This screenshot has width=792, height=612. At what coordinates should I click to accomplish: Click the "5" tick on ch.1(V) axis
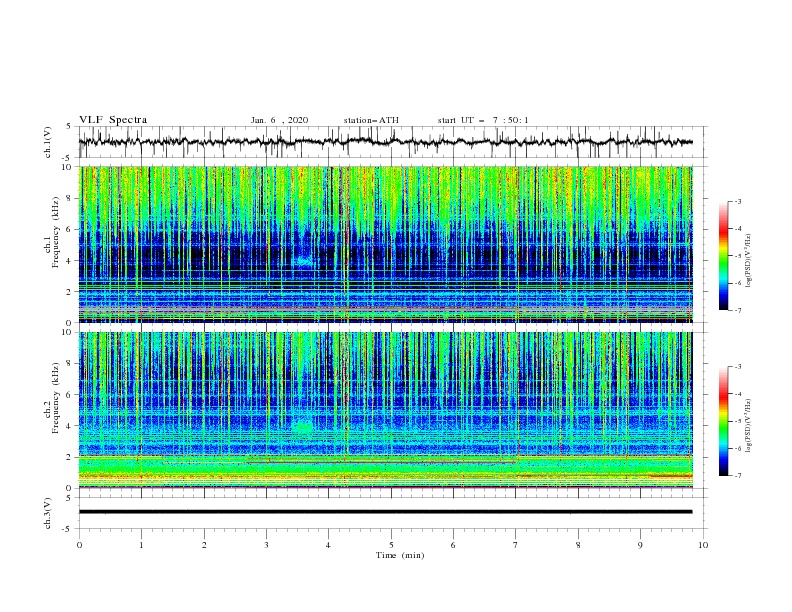(69, 127)
